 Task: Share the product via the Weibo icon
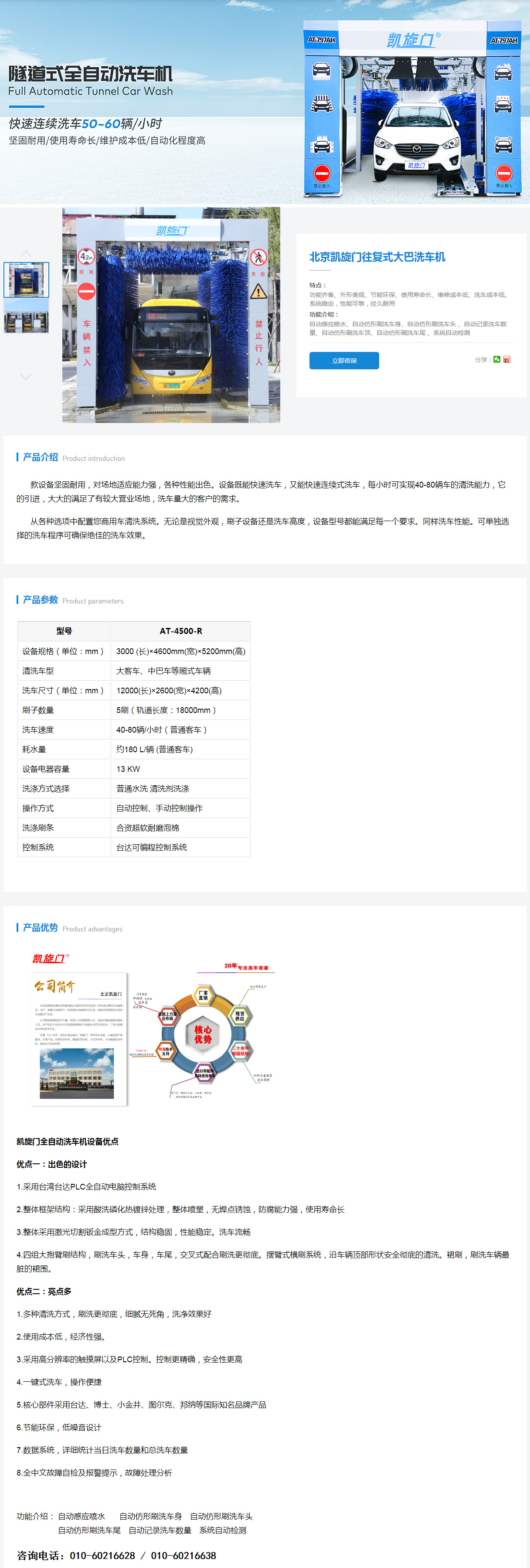507,359
